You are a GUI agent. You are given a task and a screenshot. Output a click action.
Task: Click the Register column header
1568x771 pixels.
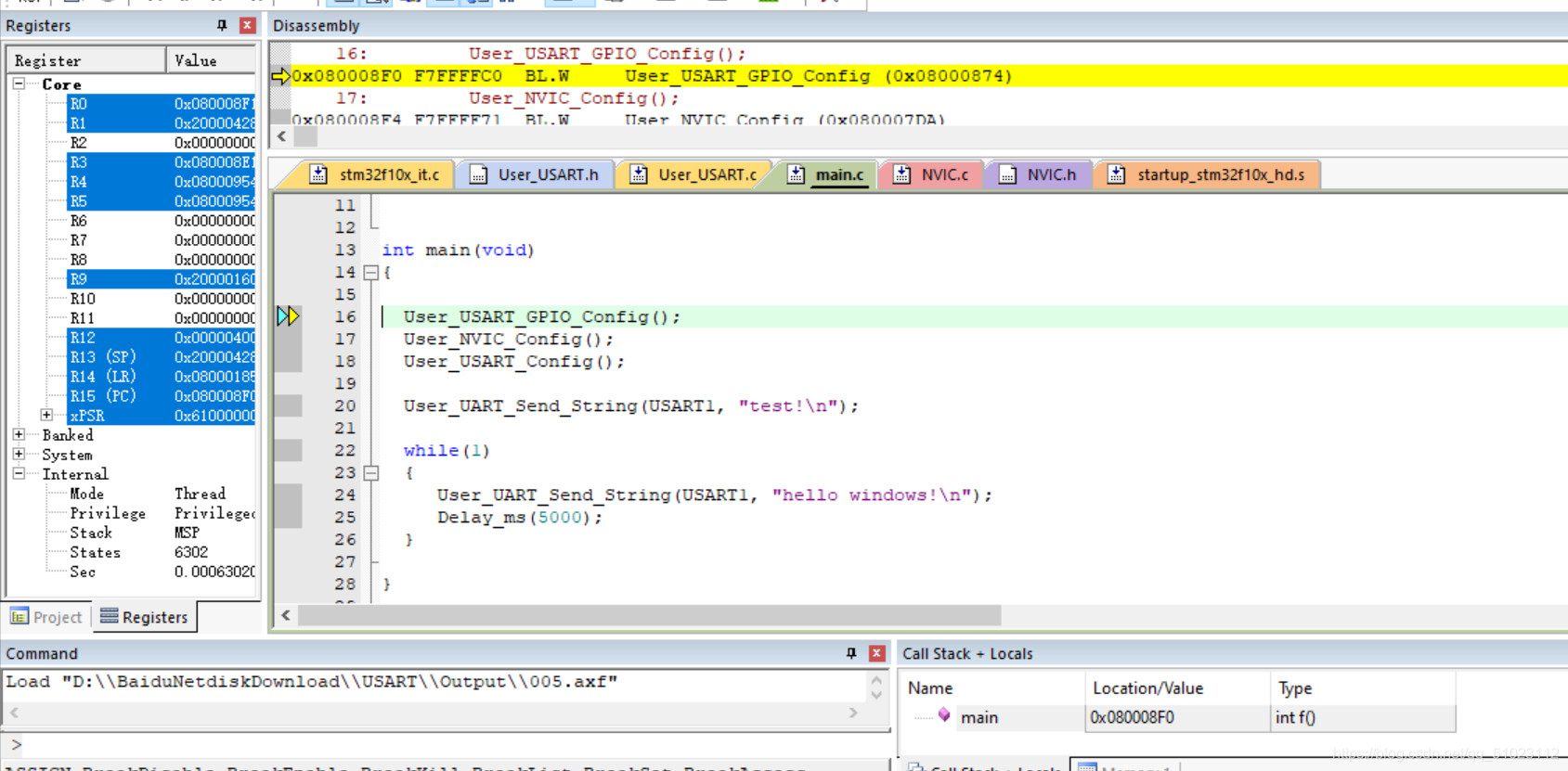87,60
